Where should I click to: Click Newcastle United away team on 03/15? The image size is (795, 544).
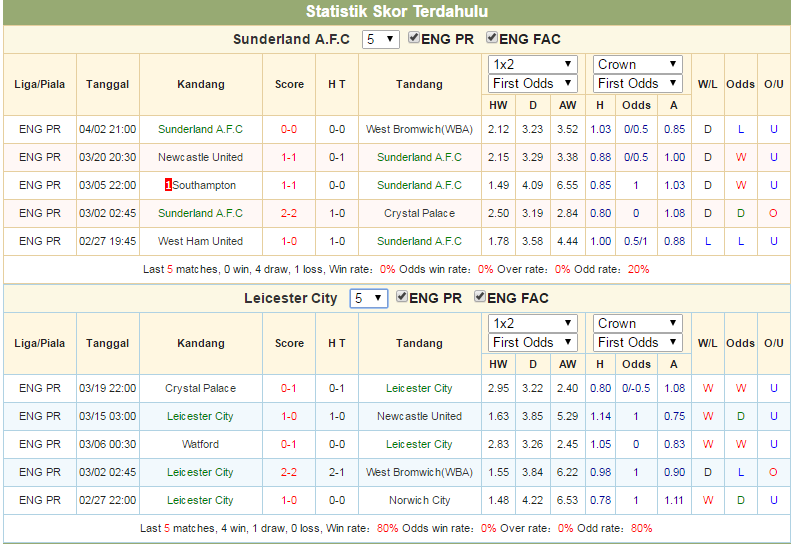click(419, 416)
